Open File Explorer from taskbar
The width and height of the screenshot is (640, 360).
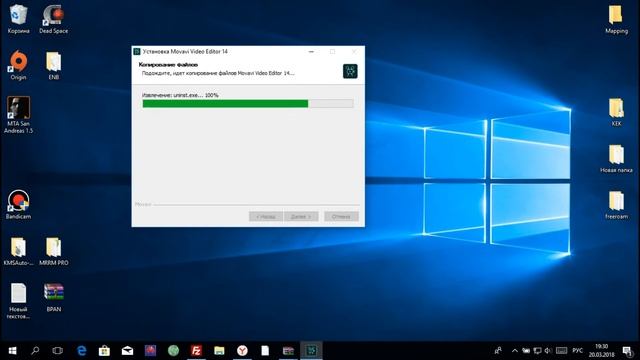[x=219, y=351]
